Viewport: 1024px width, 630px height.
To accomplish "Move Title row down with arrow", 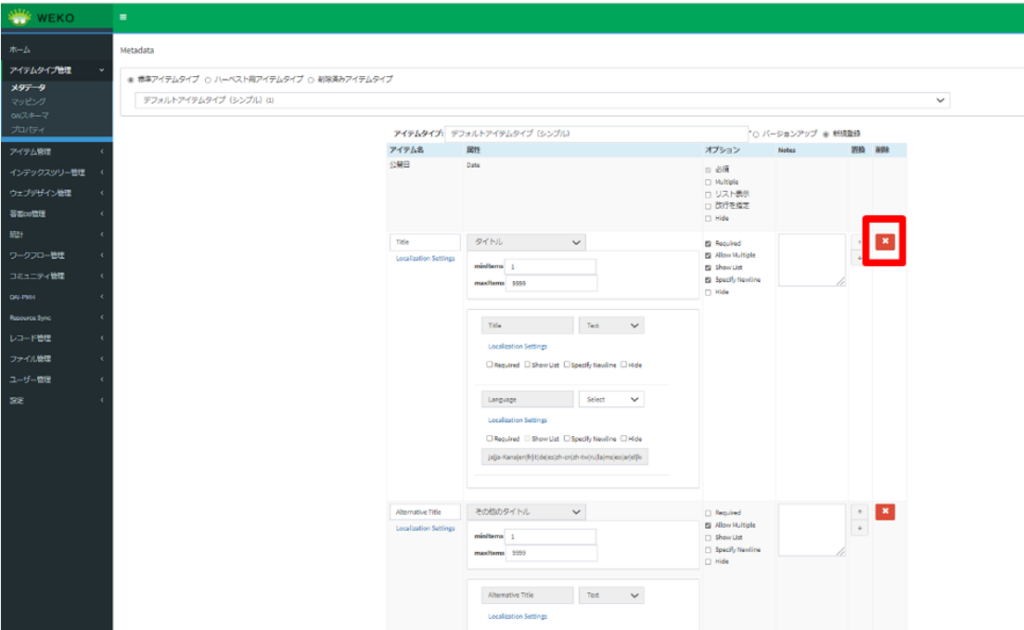I will 858,259.
